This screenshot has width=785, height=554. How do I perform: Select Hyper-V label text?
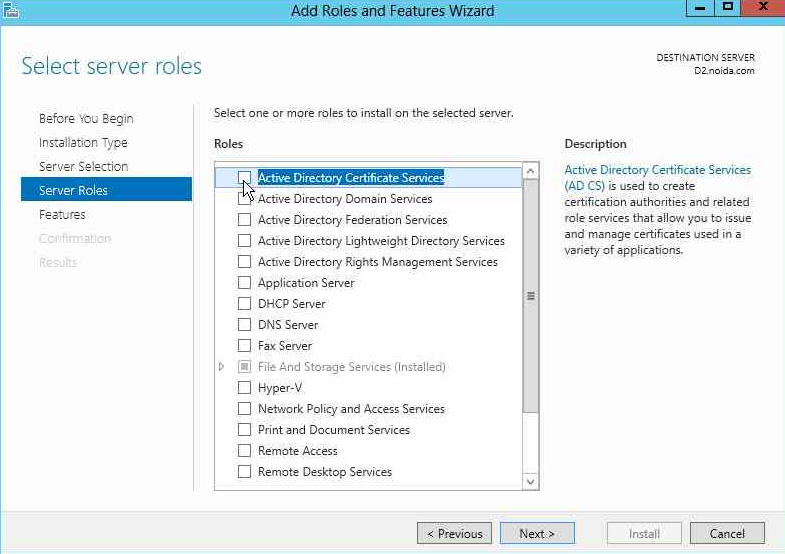pos(280,388)
